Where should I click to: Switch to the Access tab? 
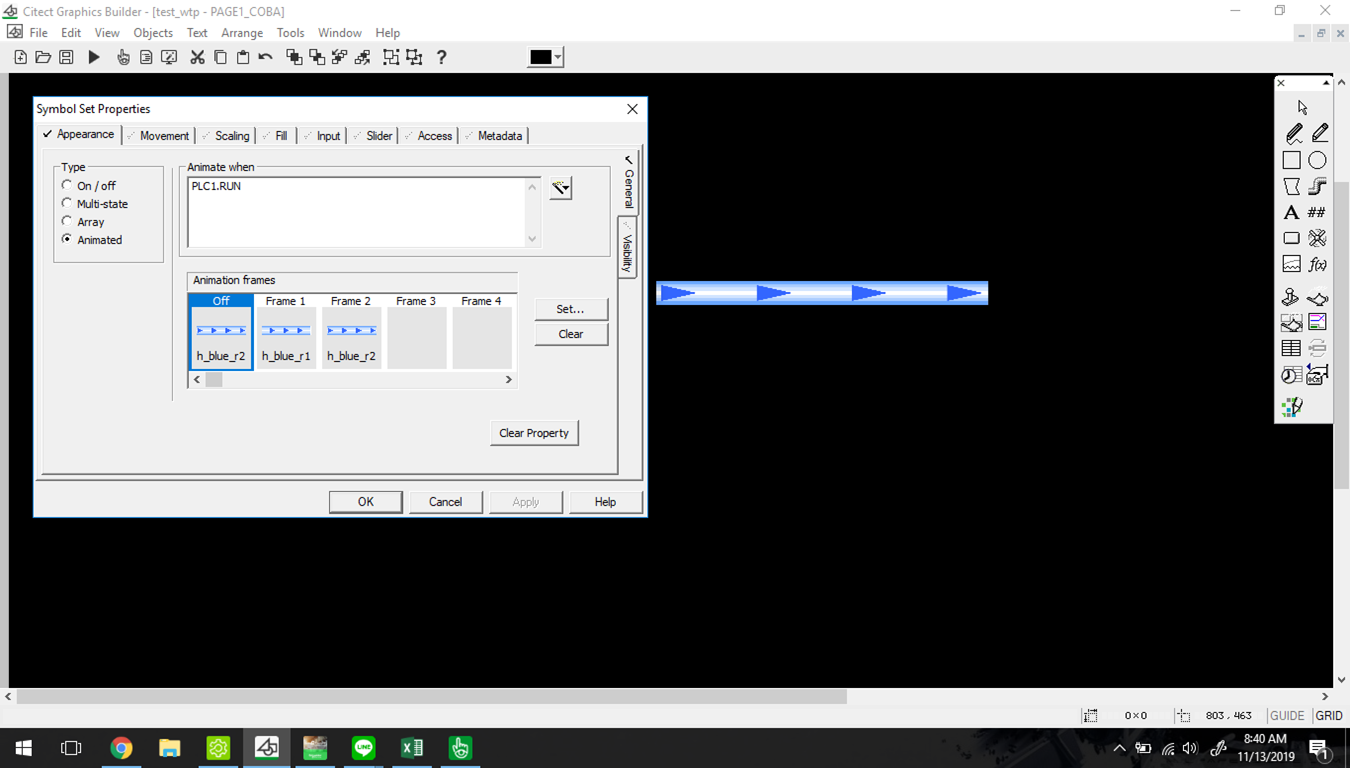point(429,136)
